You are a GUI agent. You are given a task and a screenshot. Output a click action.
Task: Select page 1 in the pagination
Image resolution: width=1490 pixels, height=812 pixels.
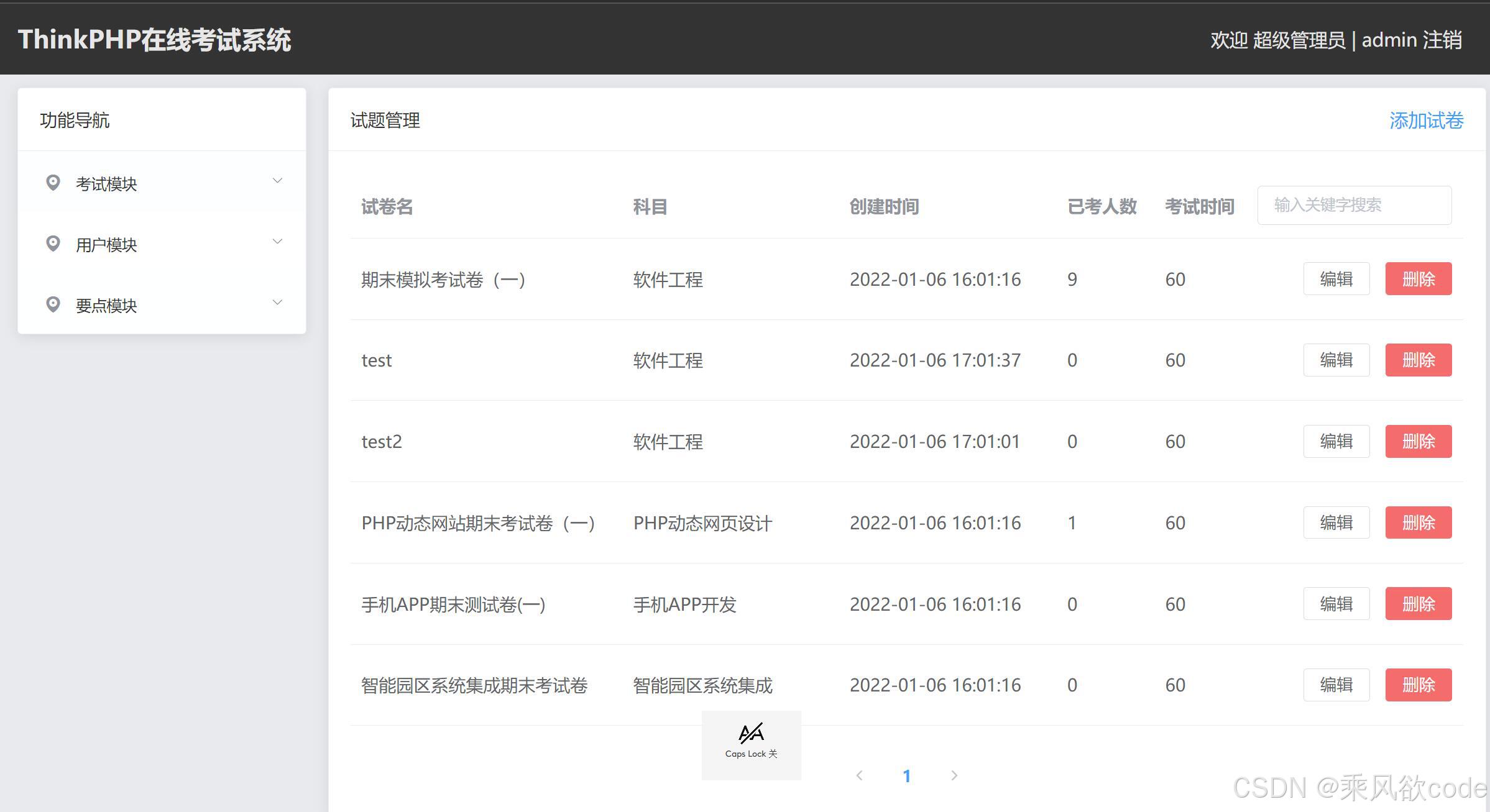pyautogui.click(x=908, y=775)
